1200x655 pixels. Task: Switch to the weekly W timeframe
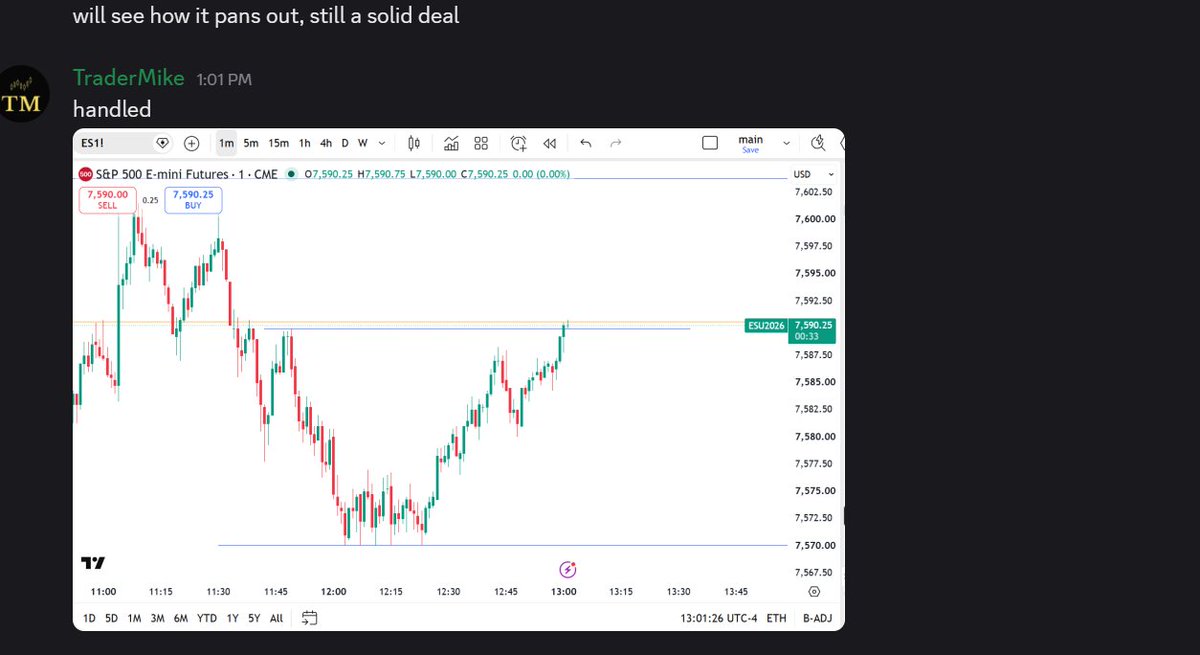[362, 143]
